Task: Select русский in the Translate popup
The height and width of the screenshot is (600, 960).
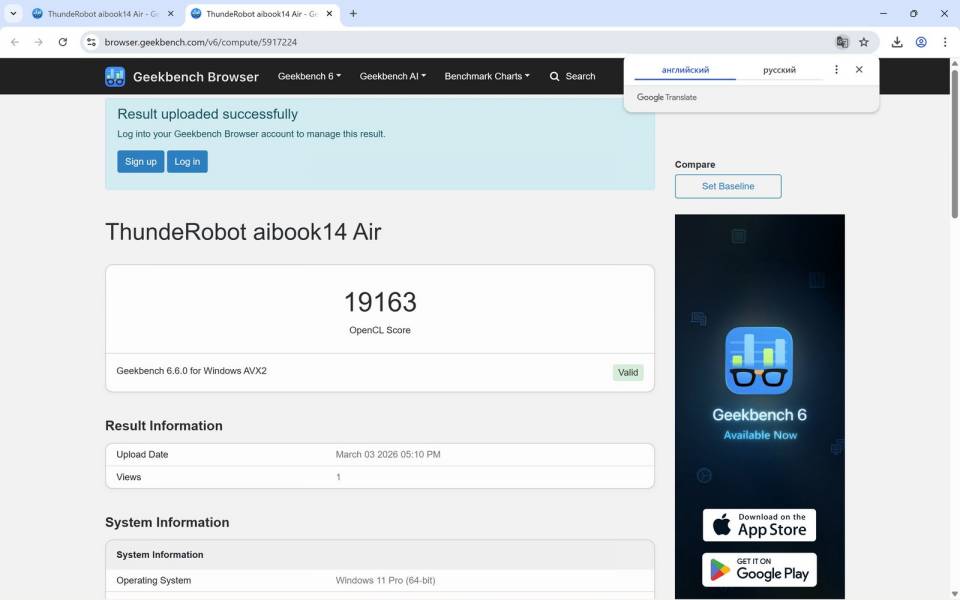Action: pos(779,69)
